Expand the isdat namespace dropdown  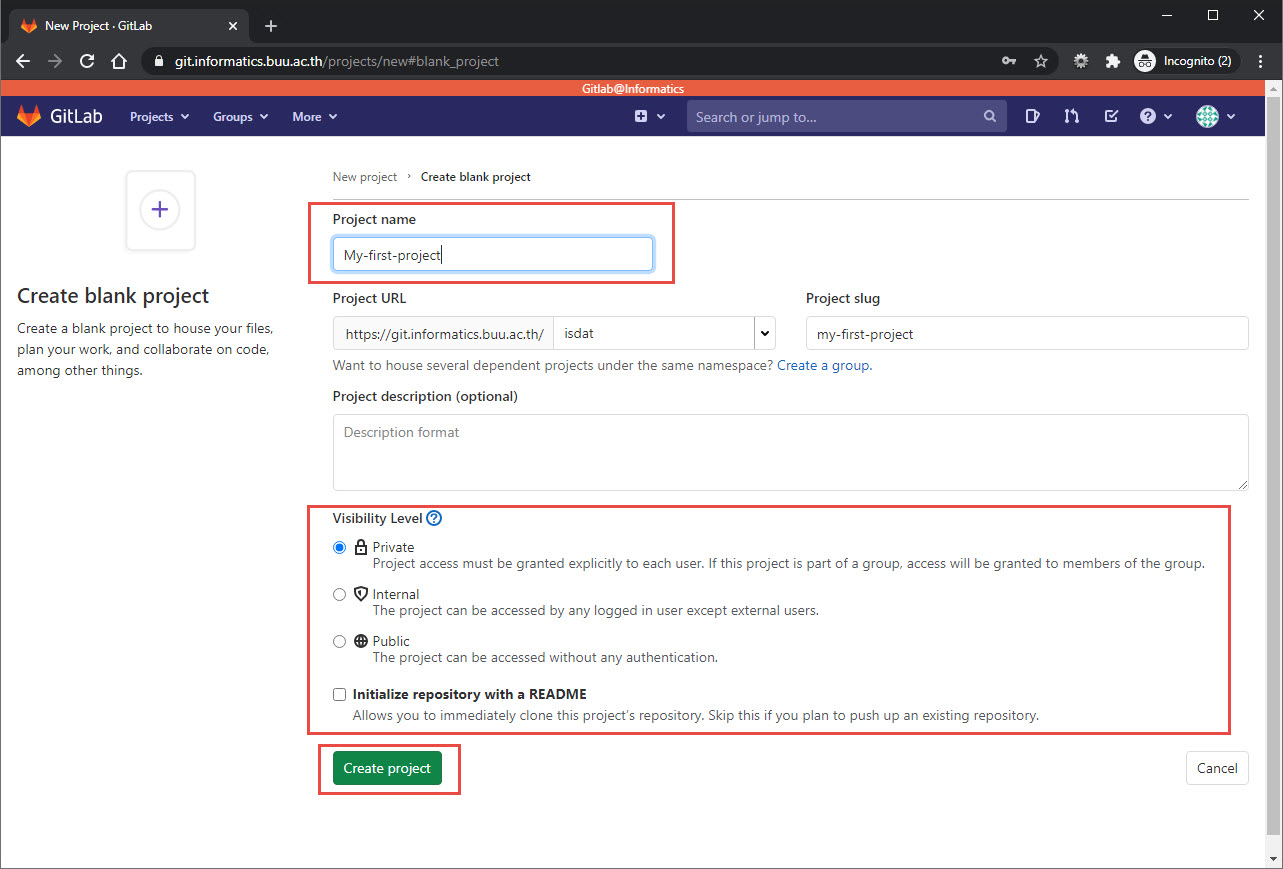(x=765, y=333)
